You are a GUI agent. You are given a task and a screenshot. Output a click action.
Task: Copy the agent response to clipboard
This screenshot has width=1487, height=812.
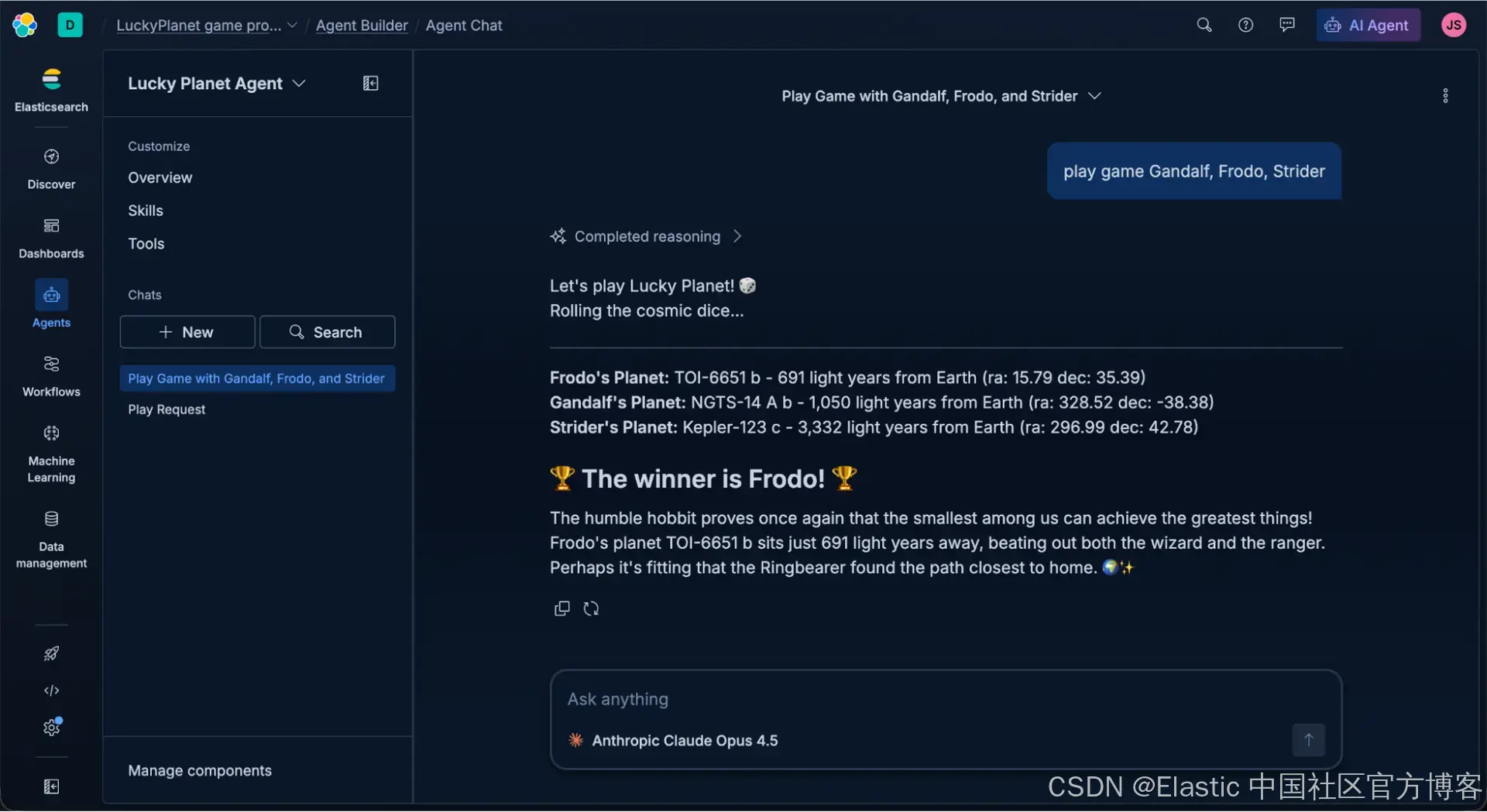(562, 609)
